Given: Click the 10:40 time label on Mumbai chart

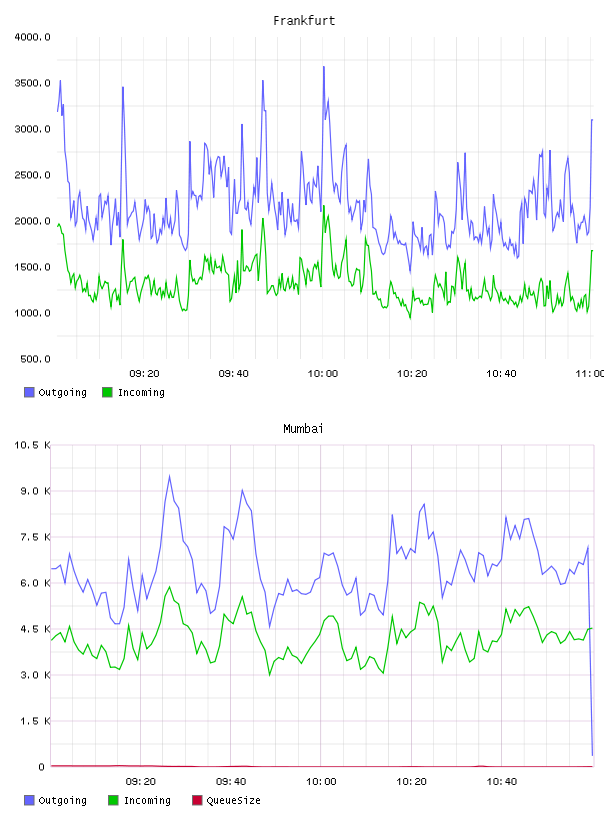Looking at the screenshot, I should (x=502, y=782).
